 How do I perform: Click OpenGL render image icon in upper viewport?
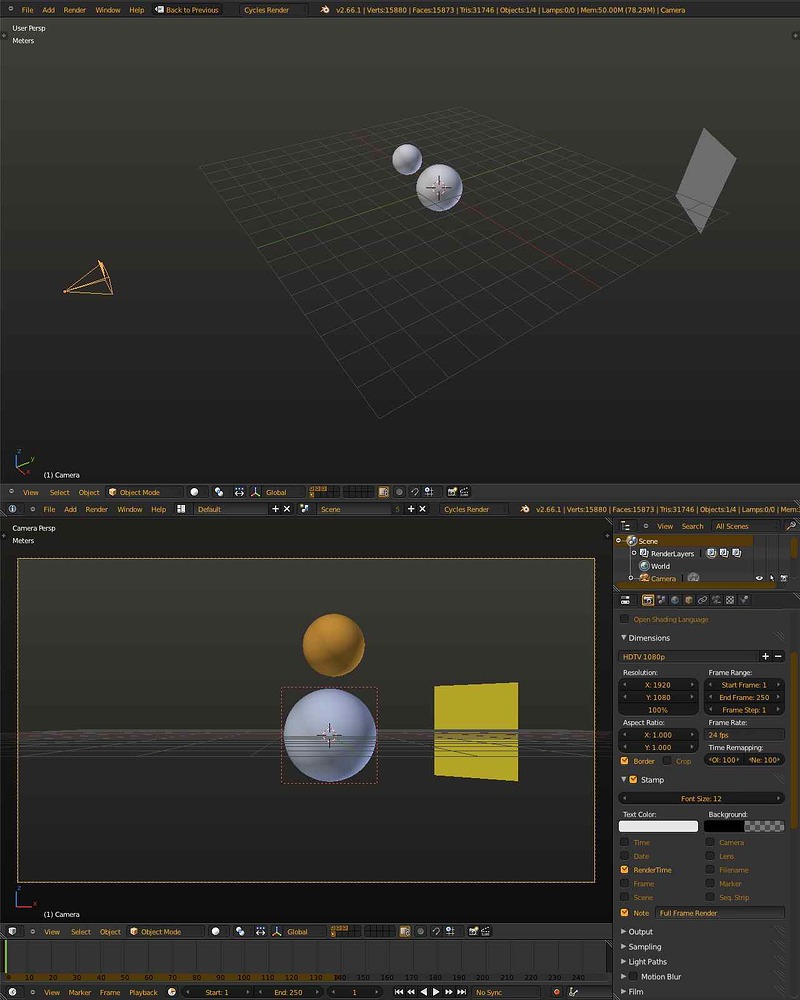452,492
